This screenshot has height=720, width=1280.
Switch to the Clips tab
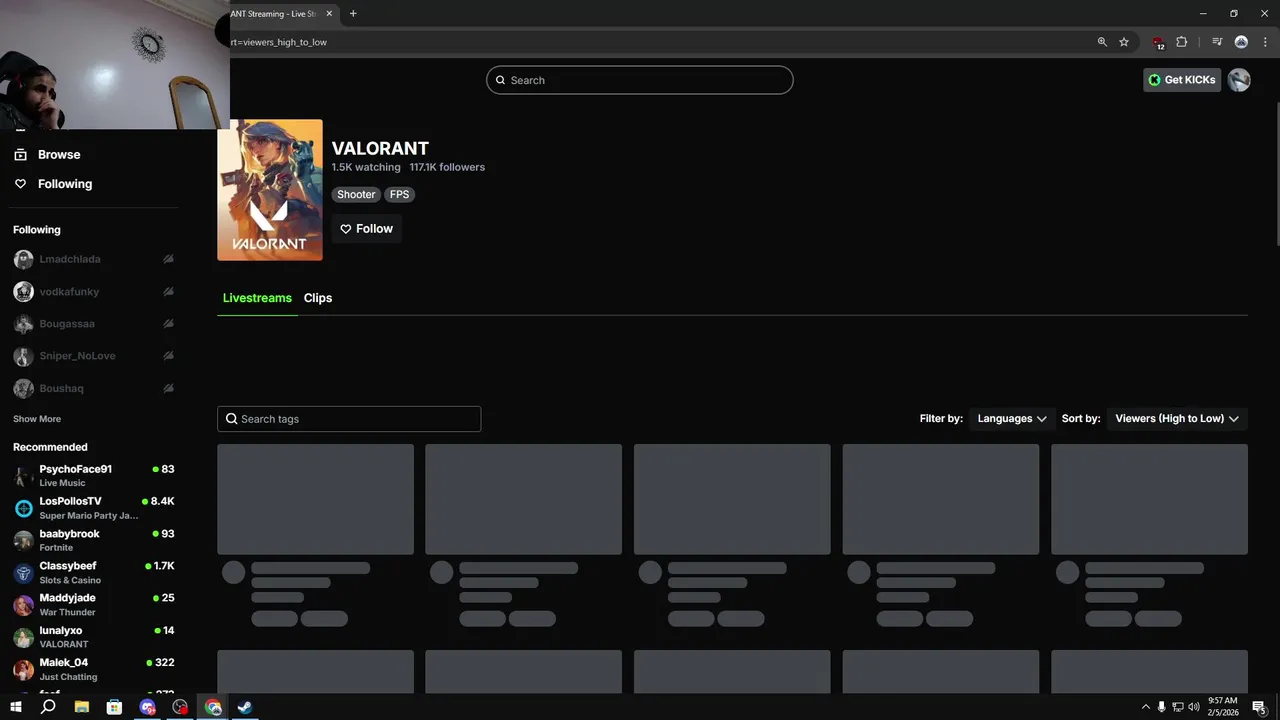coord(318,298)
